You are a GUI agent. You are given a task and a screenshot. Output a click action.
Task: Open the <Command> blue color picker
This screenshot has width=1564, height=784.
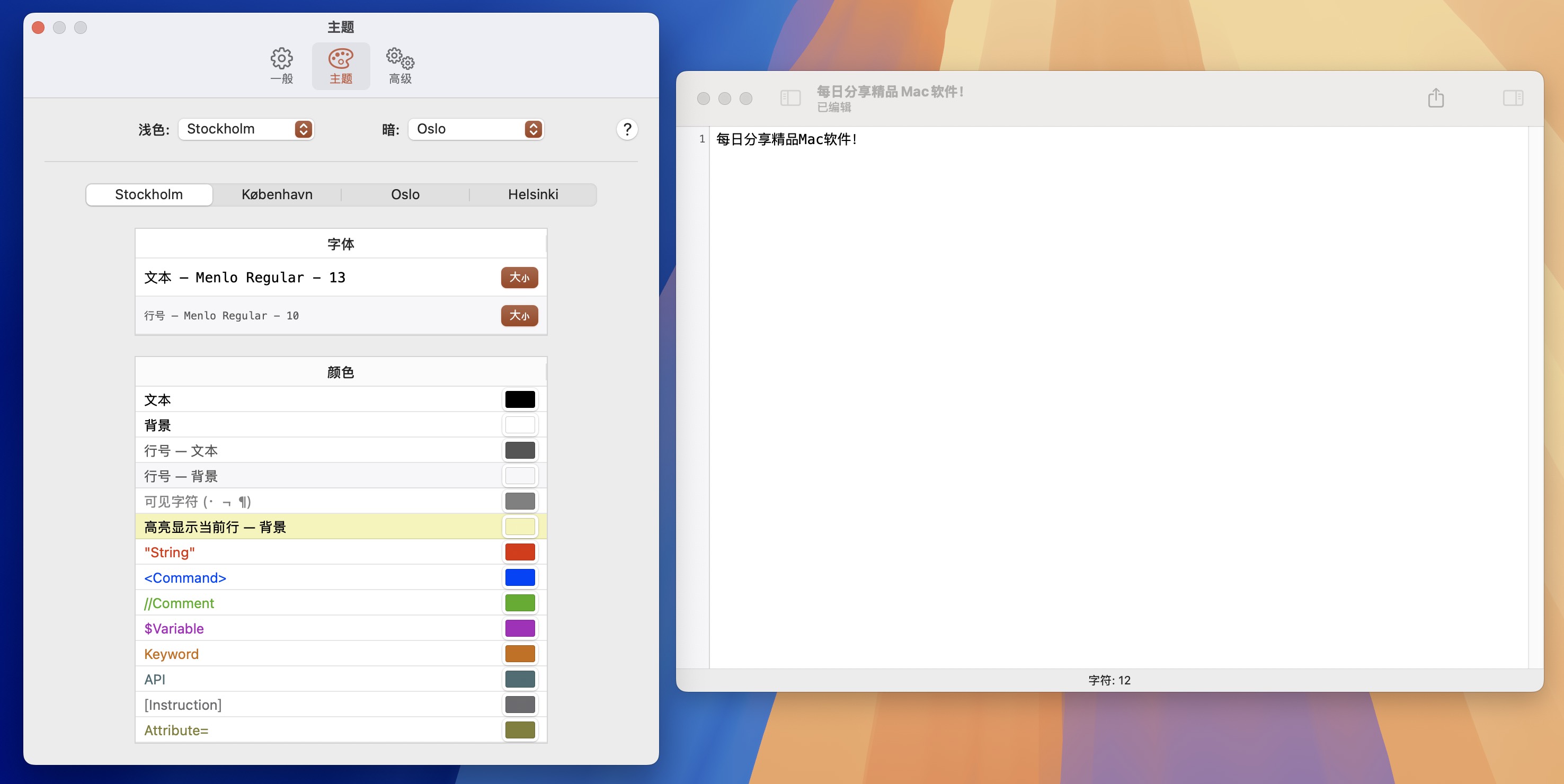[520, 577]
